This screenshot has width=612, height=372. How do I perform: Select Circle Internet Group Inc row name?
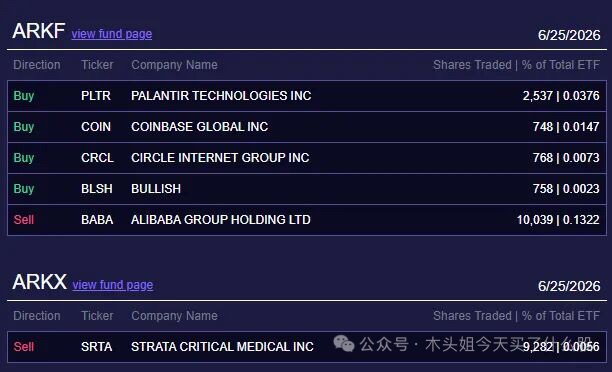(x=220, y=158)
